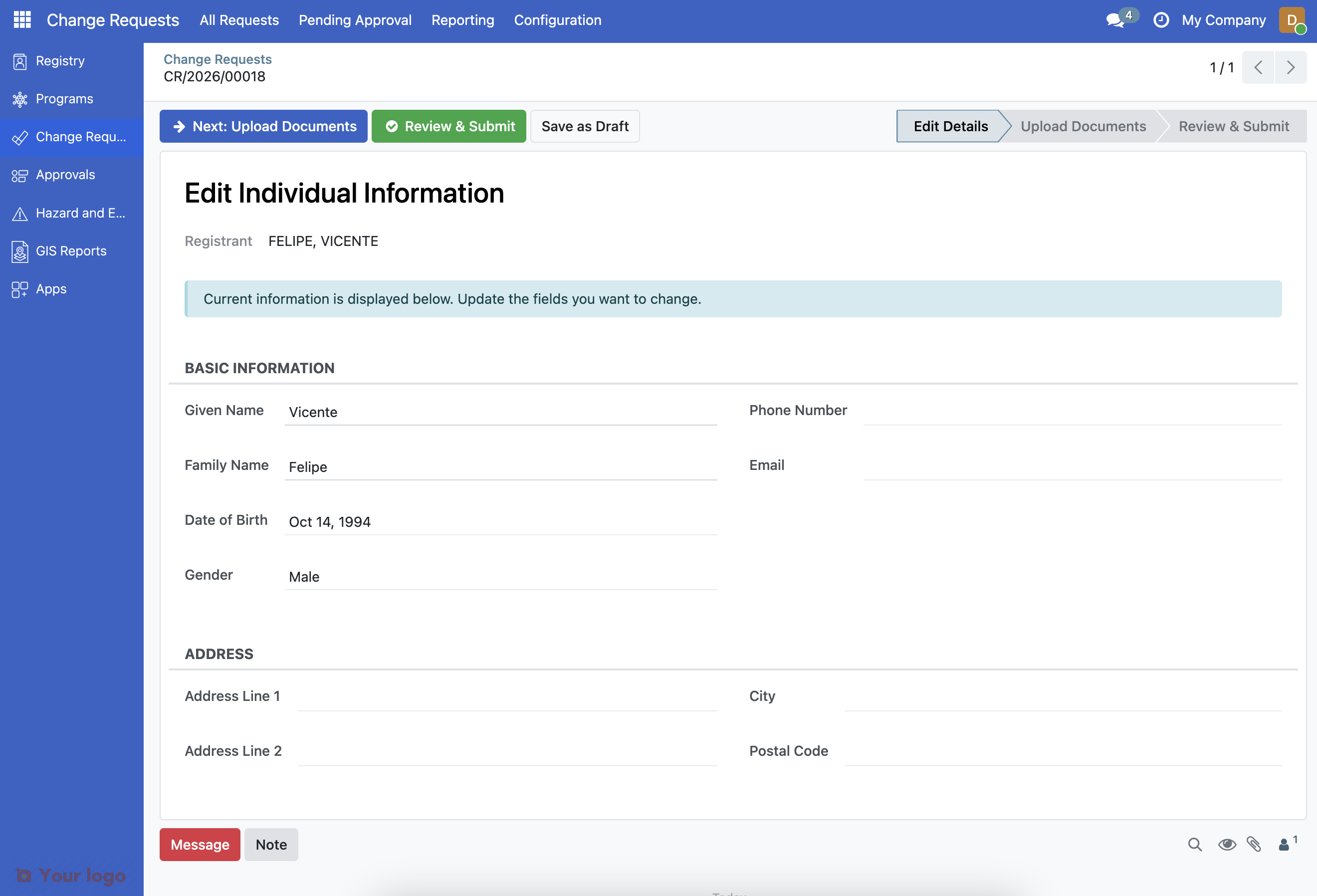Image resolution: width=1317 pixels, height=896 pixels.
Task: Open Approvals in sidebar
Action: [71, 175]
